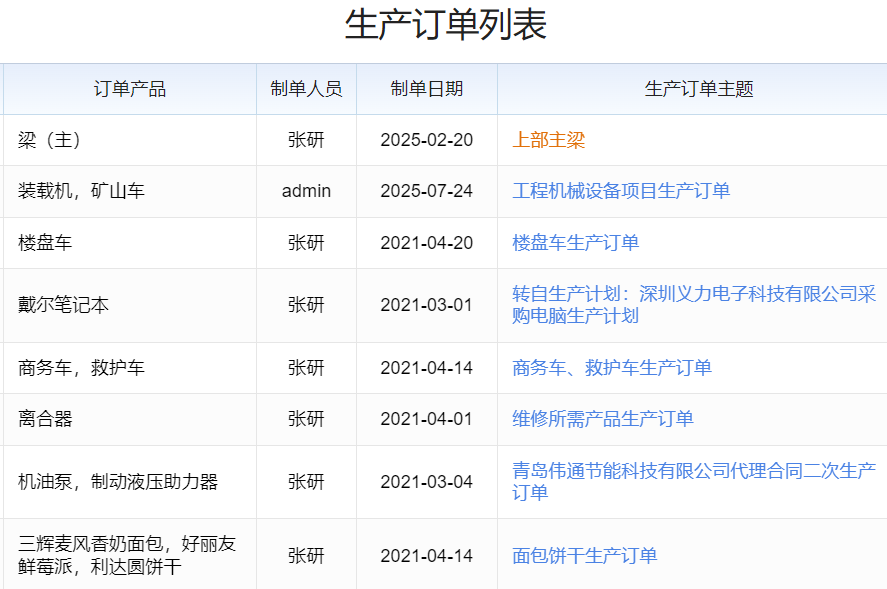Click the 生产订单主题 column header
Image resolution: width=887 pixels, height=589 pixels.
click(x=699, y=89)
